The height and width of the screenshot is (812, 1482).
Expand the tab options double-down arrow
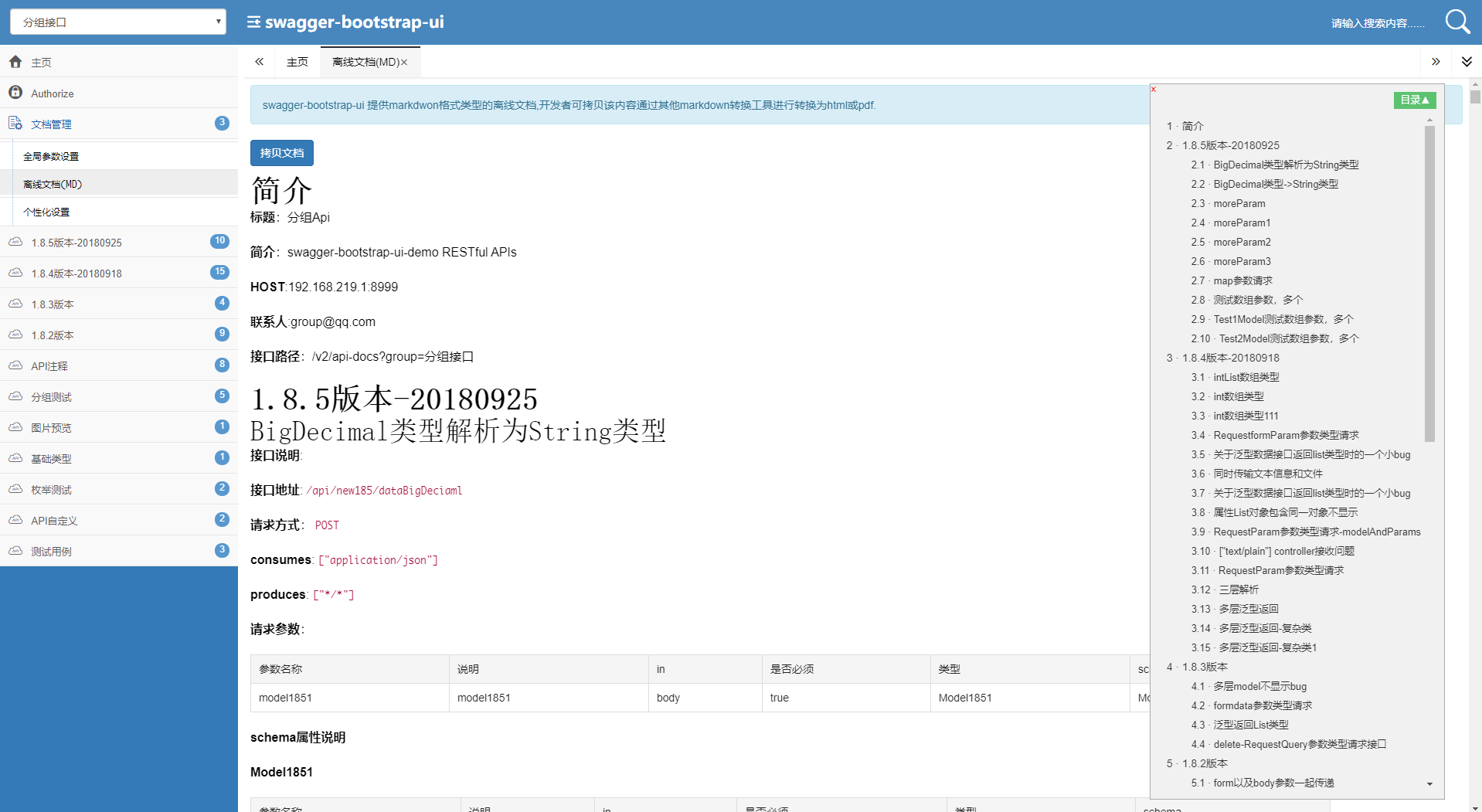coord(1467,62)
